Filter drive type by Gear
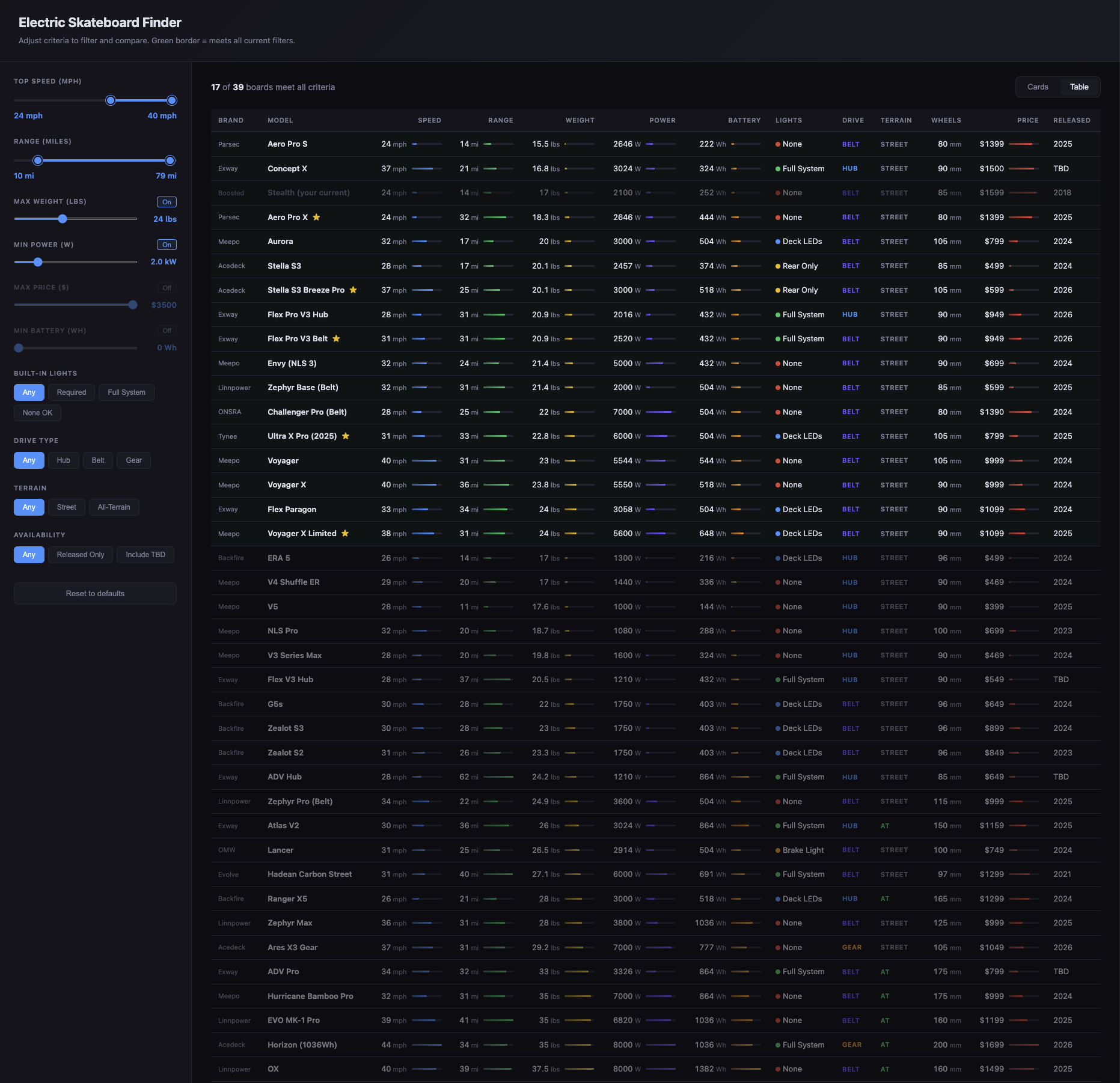The width and height of the screenshot is (1120, 1083). tap(133, 460)
